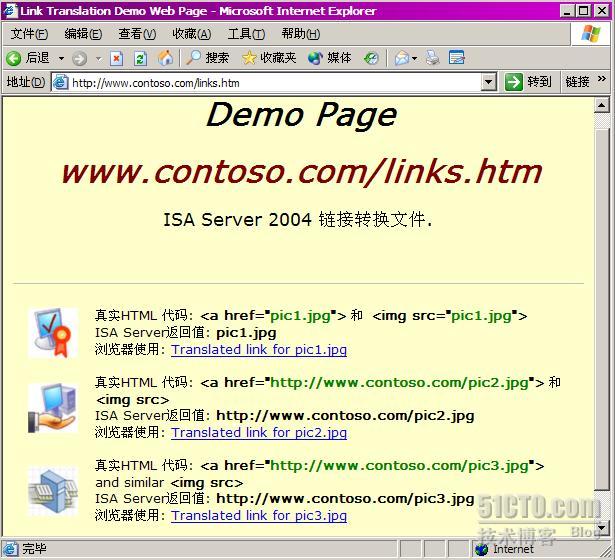Viewport: 615px width, 560px height.
Task: Open the 帮助(H) menu
Action: click(x=301, y=34)
